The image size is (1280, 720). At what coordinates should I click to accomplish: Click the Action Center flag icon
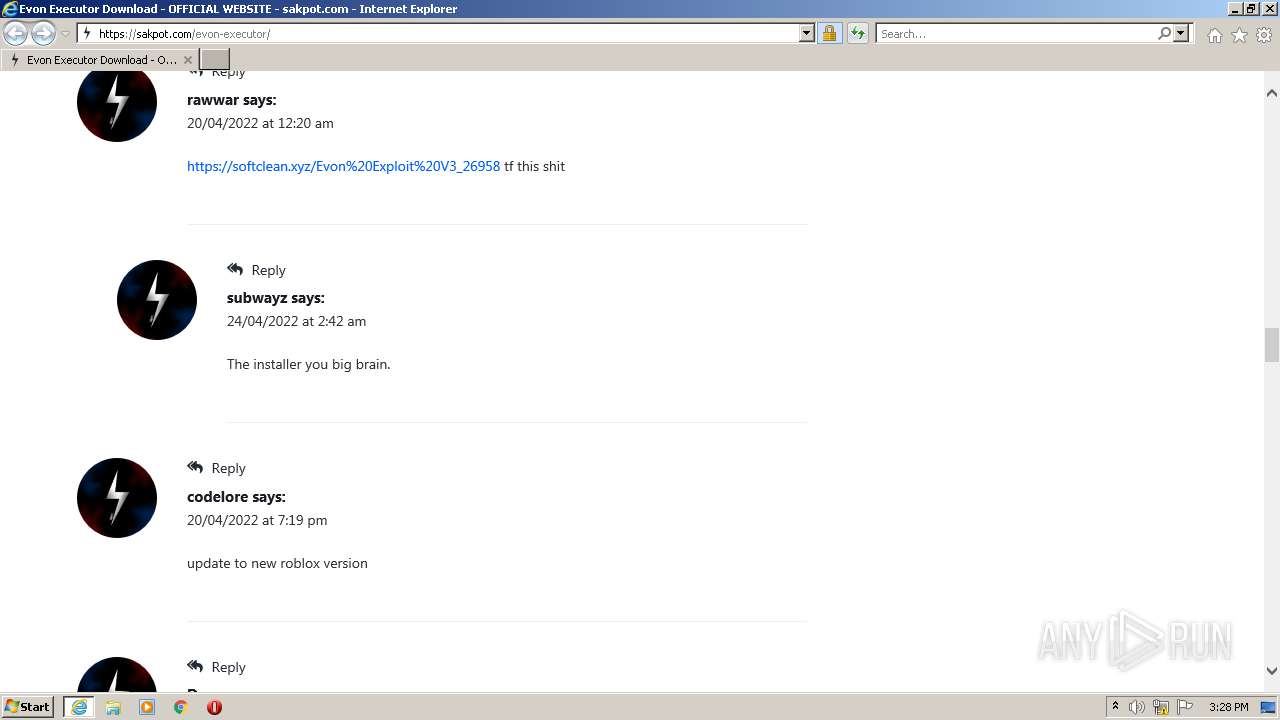coord(1185,707)
